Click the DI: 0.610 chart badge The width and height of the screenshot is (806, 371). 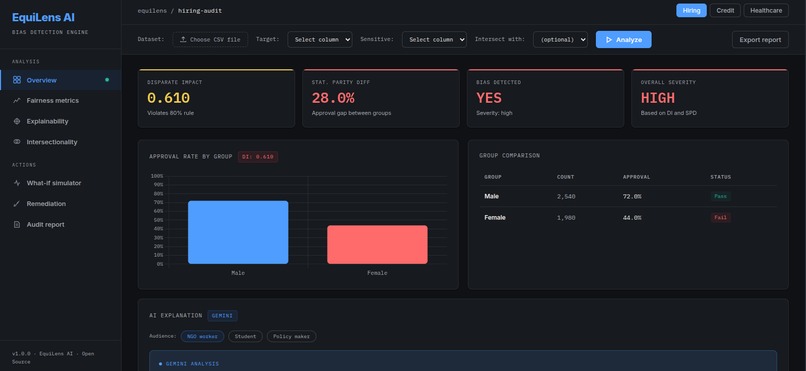258,157
